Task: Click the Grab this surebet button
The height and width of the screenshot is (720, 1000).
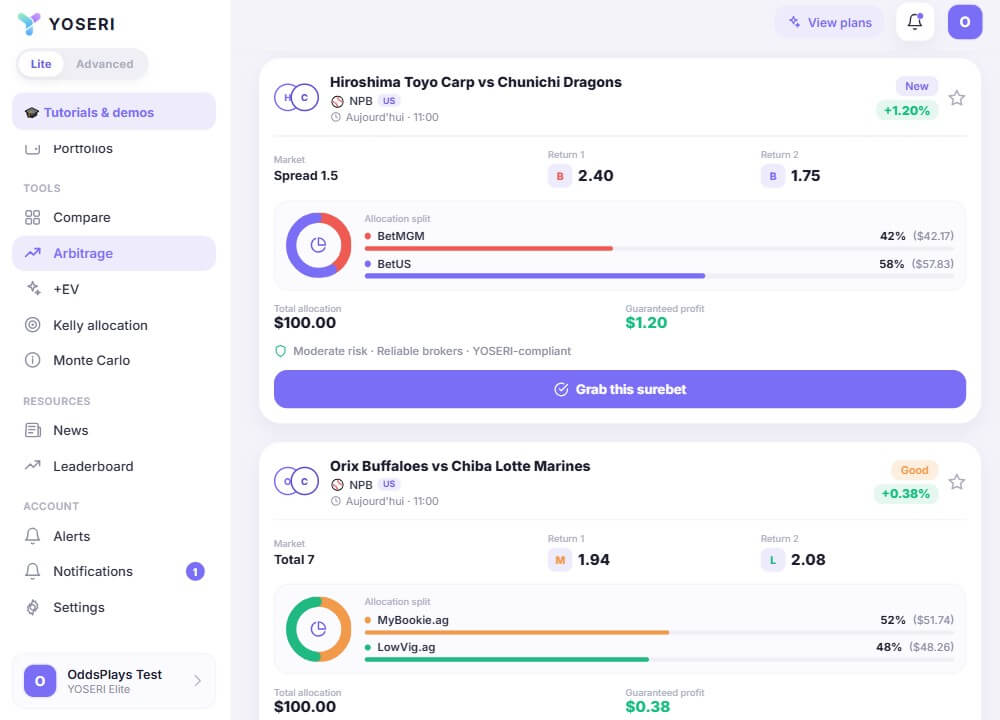Action: [620, 389]
